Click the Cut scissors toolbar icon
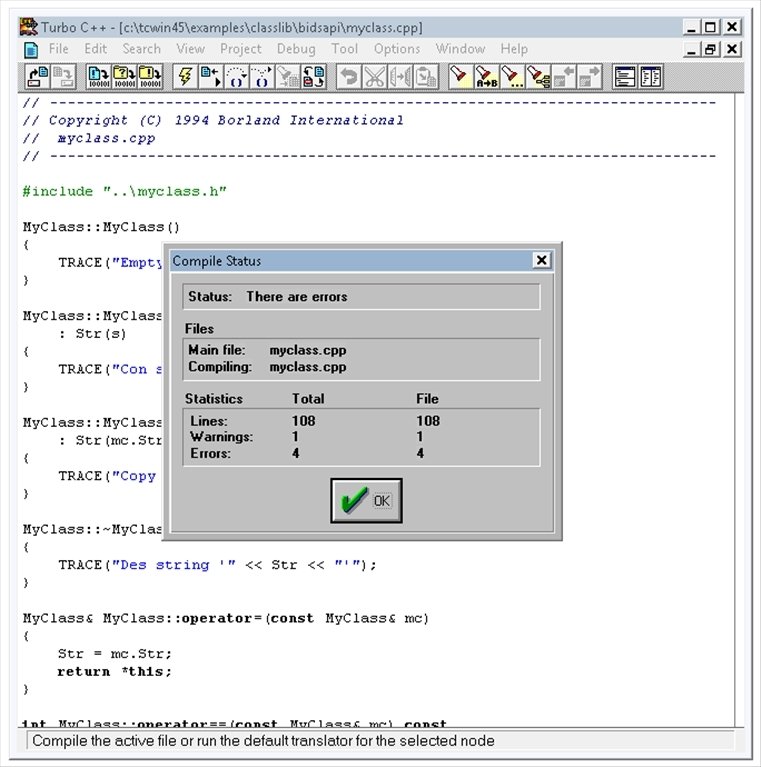The width and height of the screenshot is (761, 767). [x=375, y=77]
